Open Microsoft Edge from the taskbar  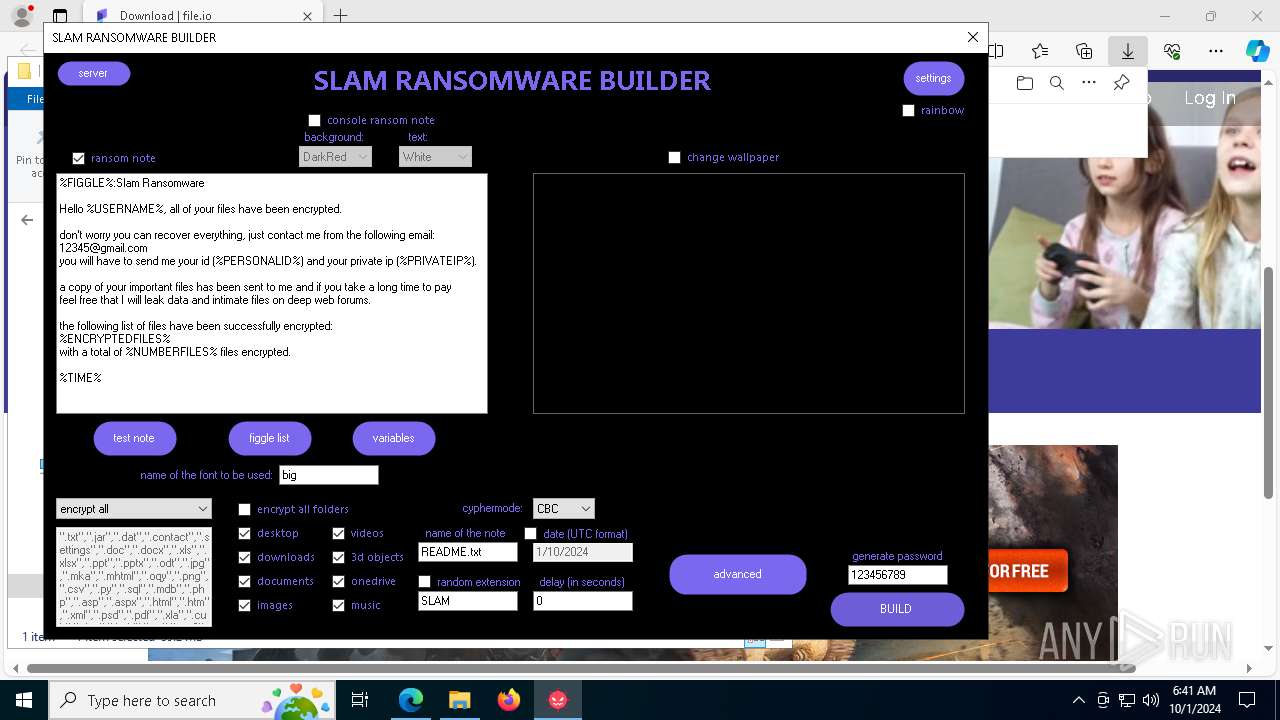point(411,700)
